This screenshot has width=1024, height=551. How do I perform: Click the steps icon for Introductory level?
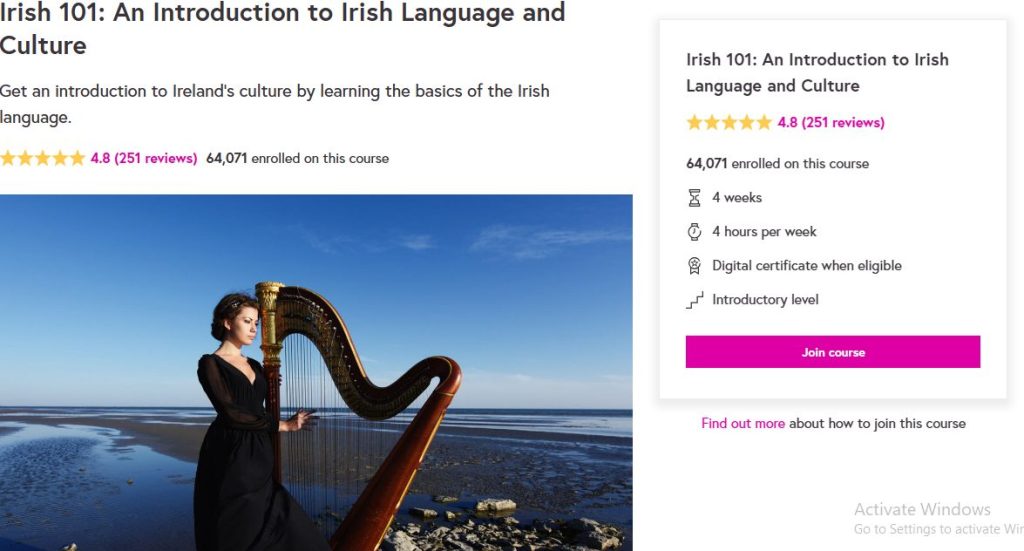pos(694,300)
